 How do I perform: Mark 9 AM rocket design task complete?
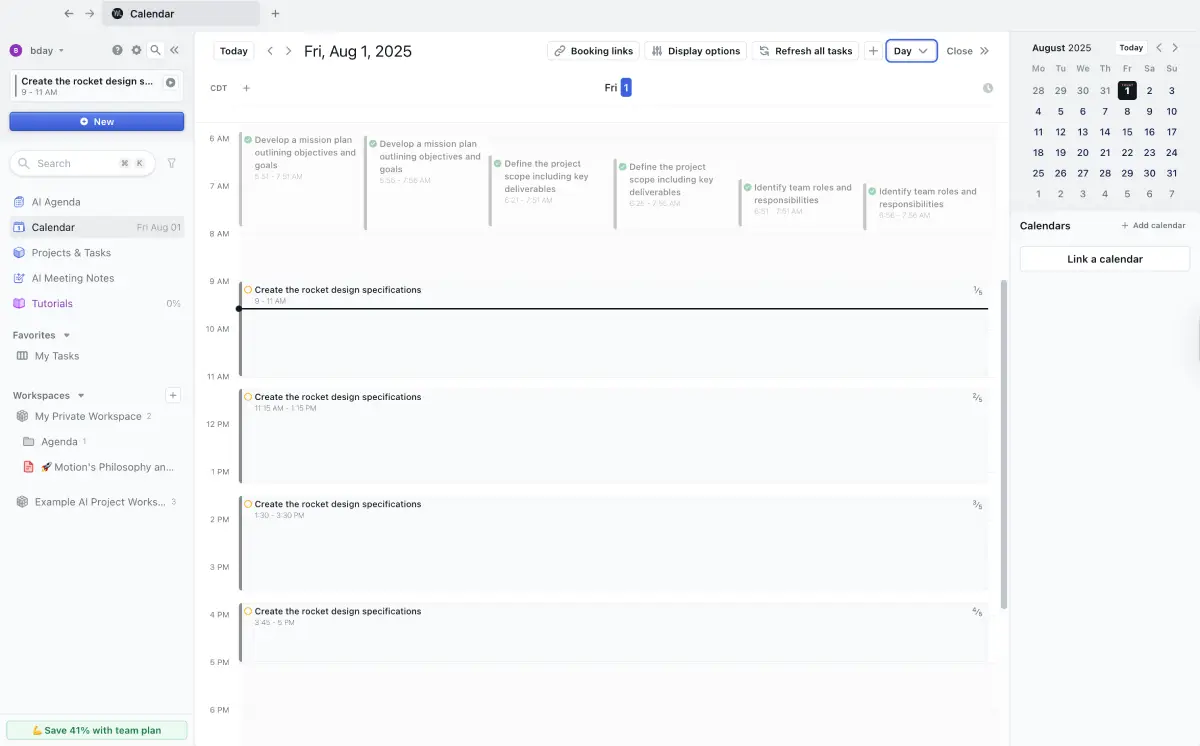pos(248,290)
